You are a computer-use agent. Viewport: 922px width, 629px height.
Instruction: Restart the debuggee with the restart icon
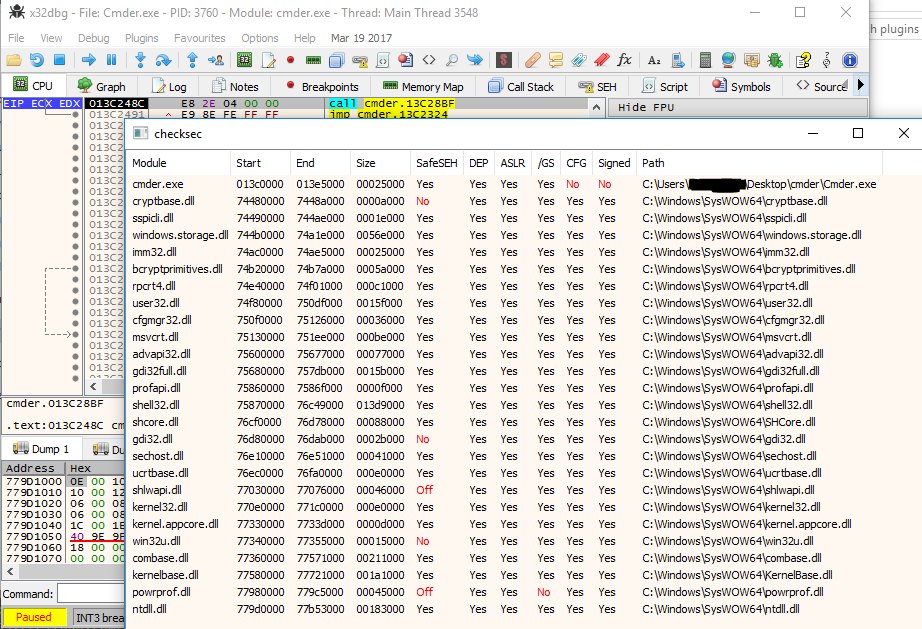[x=37, y=60]
